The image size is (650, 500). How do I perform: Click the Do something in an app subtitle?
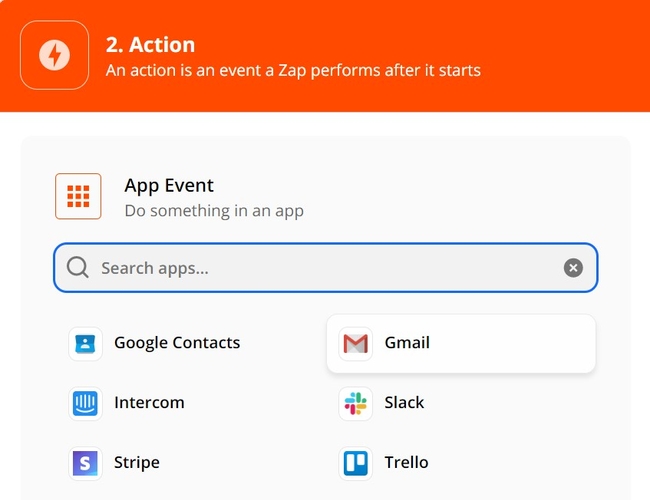[214, 211]
